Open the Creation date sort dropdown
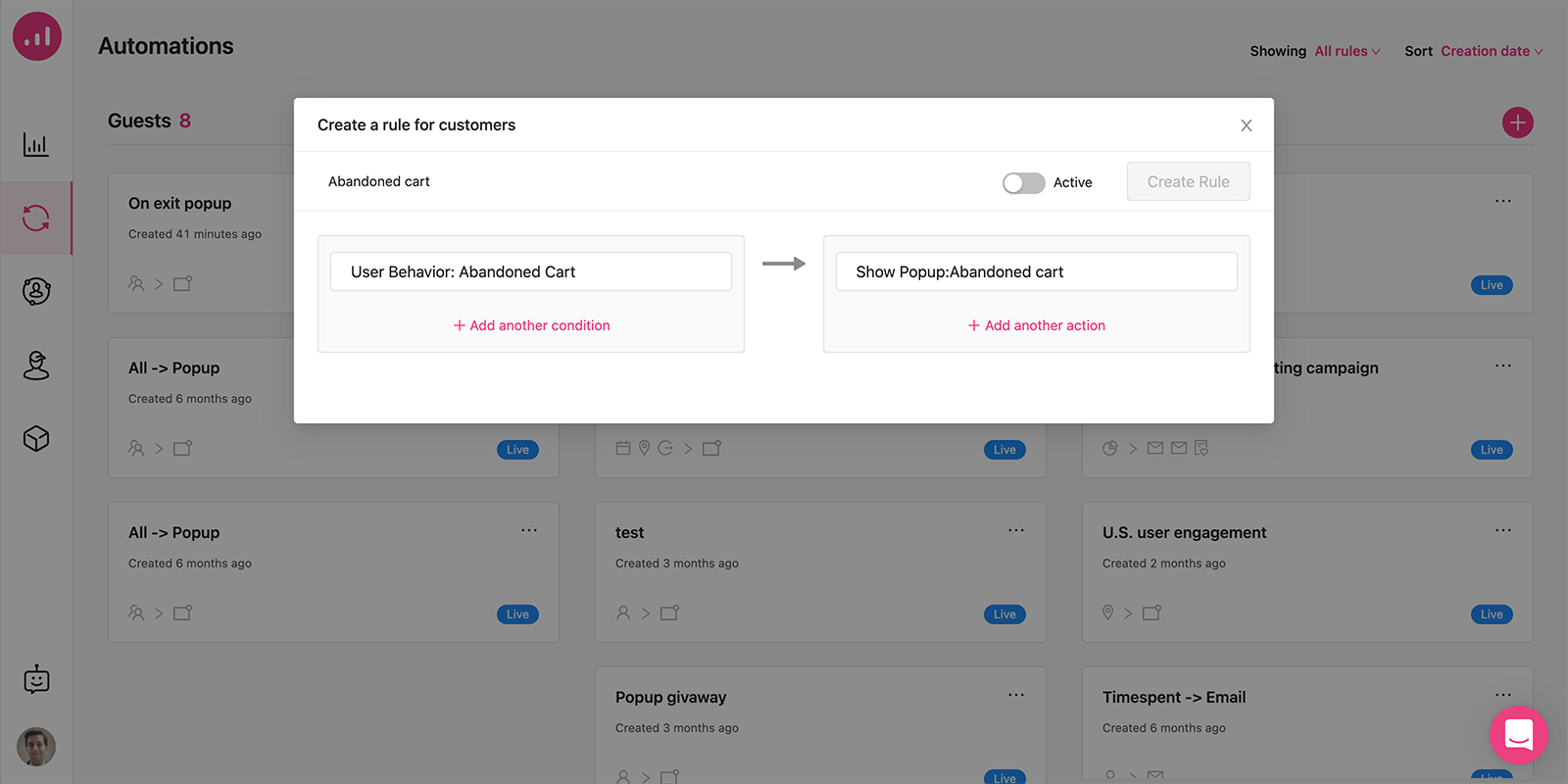Viewport: 1568px width, 784px height. 1491,51
